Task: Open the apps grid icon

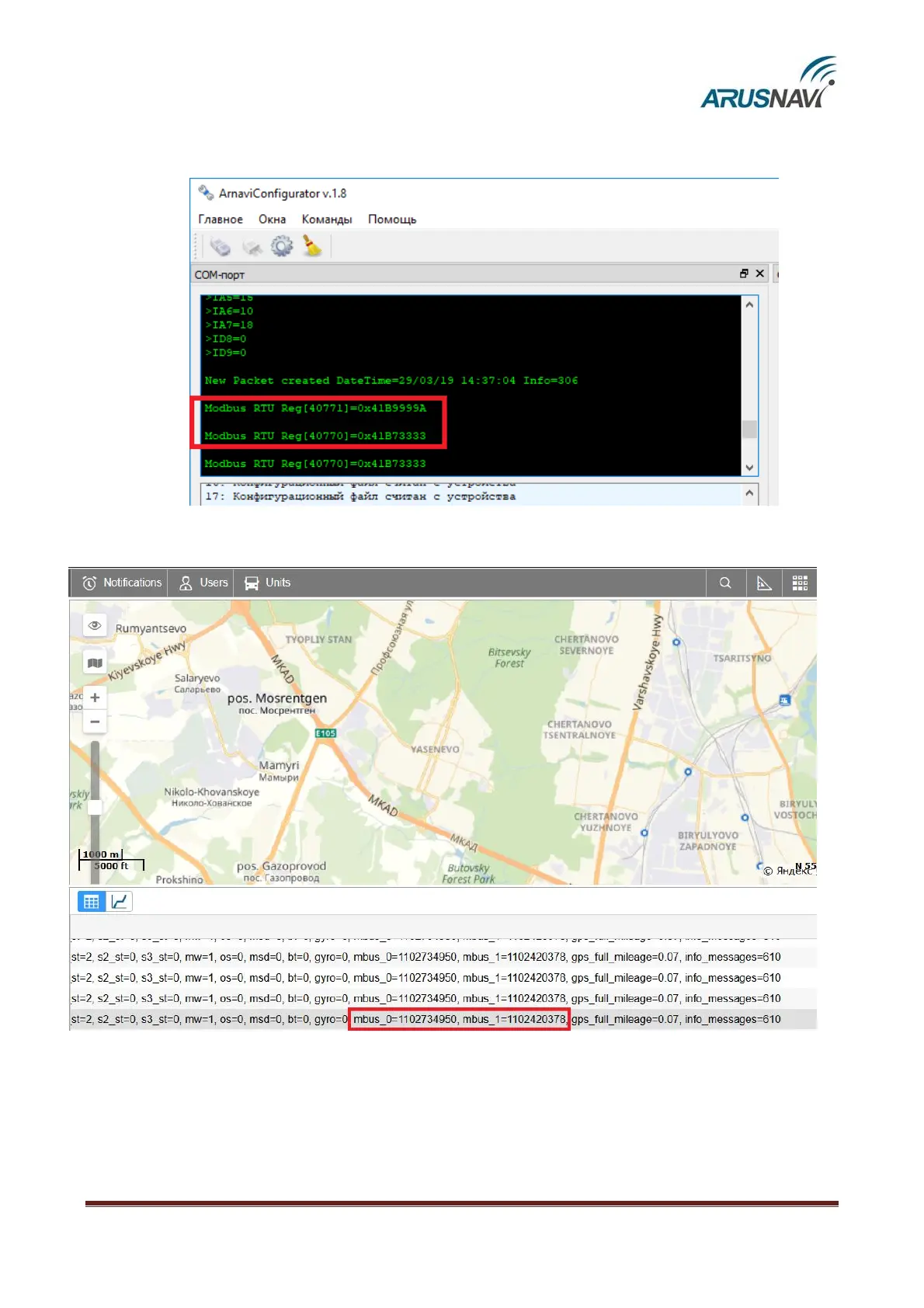Action: tap(800, 583)
